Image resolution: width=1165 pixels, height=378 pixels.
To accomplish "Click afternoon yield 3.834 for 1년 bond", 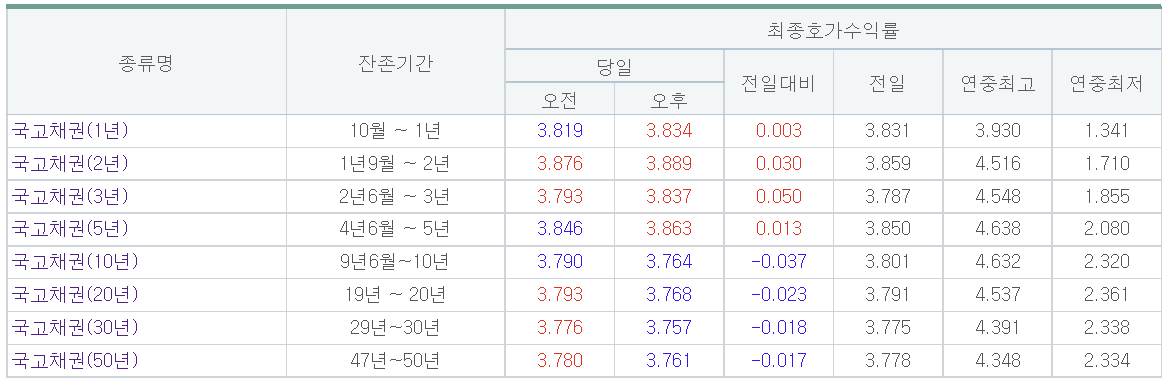I will tap(669, 131).
